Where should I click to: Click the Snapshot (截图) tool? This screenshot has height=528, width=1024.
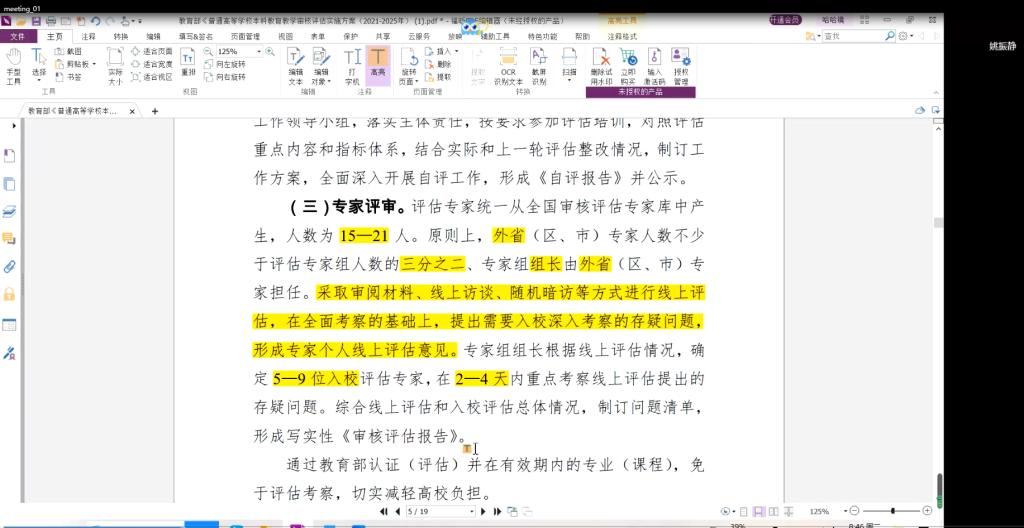[x=68, y=51]
